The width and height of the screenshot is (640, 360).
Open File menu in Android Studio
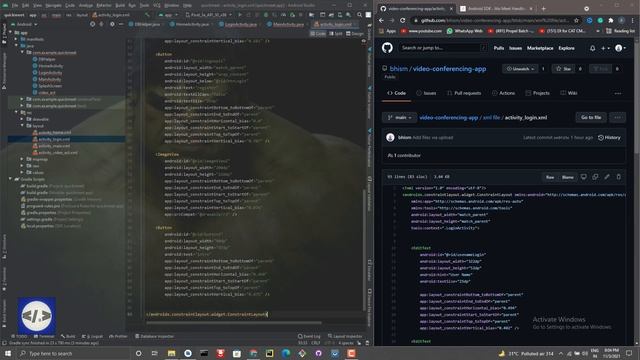[15, 5]
